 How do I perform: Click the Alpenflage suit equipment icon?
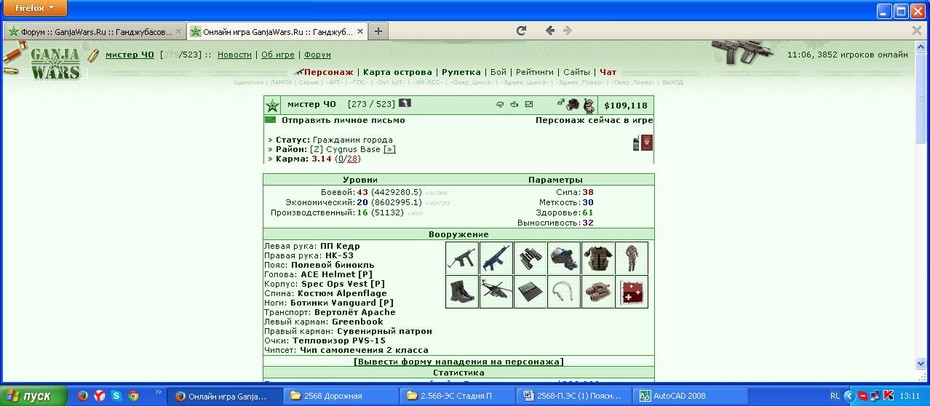coord(632,258)
